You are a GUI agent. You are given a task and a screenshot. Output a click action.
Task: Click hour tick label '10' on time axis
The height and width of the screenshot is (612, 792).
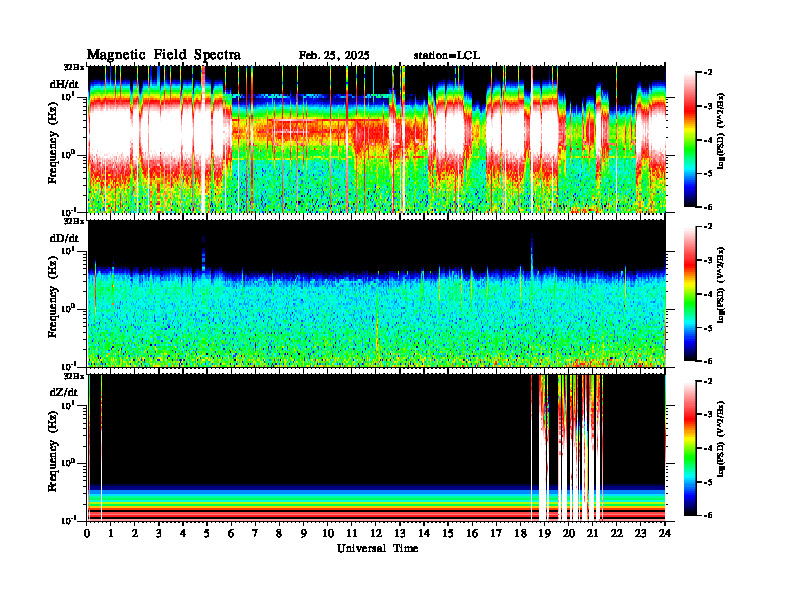coord(328,533)
